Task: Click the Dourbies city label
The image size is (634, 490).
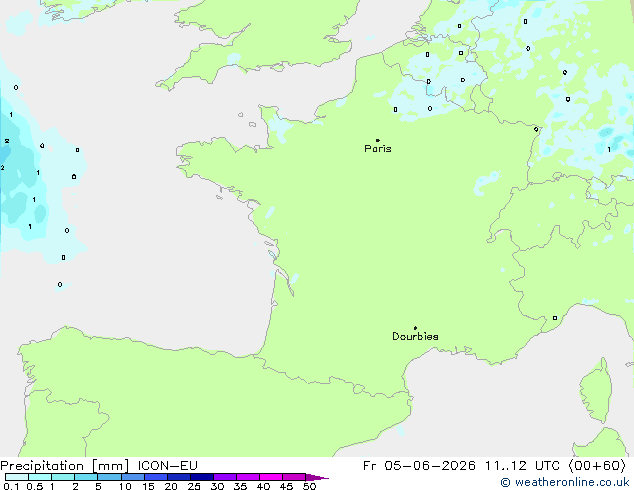Action: (415, 336)
